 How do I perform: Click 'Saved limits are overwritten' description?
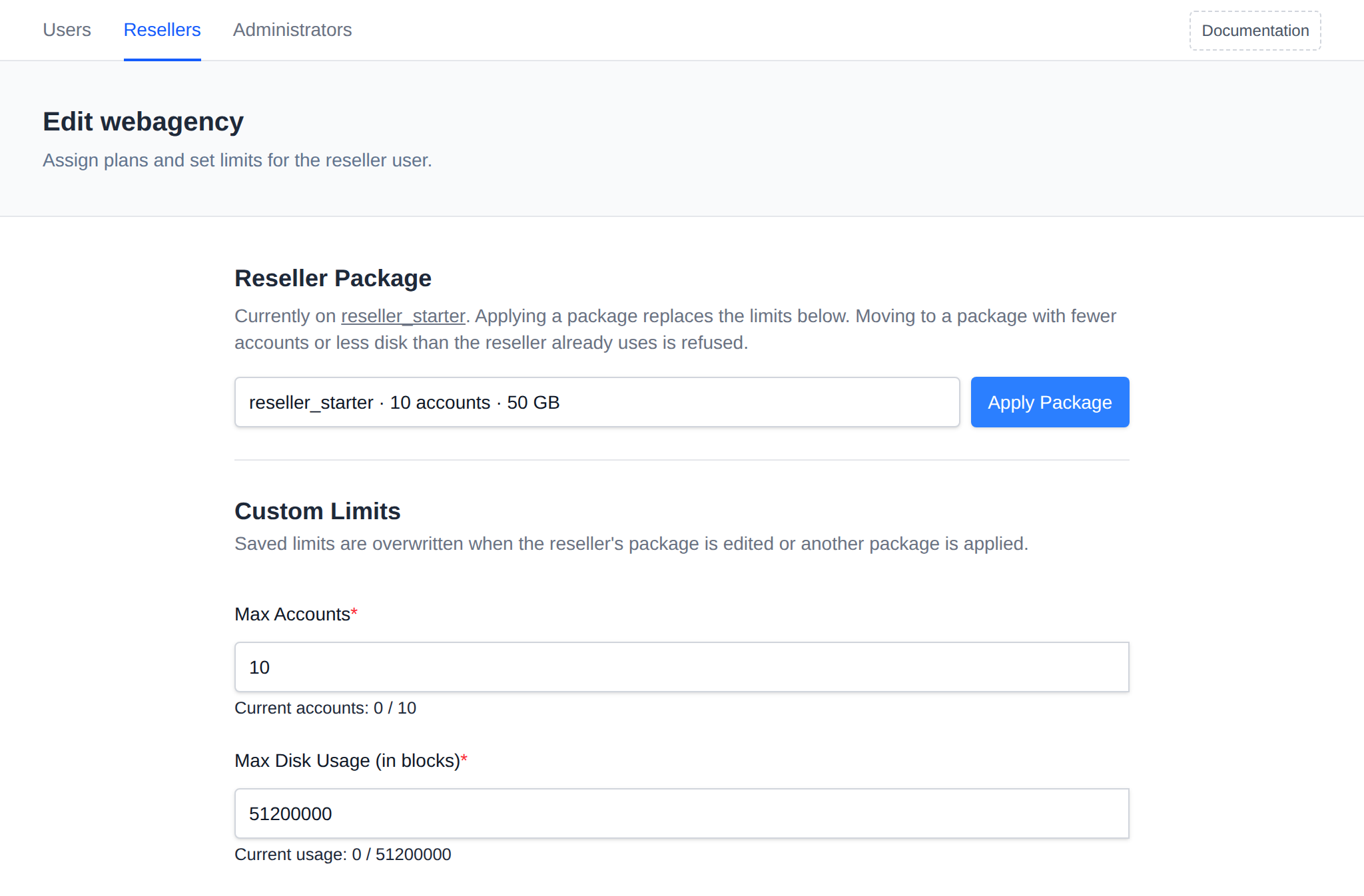point(631,544)
